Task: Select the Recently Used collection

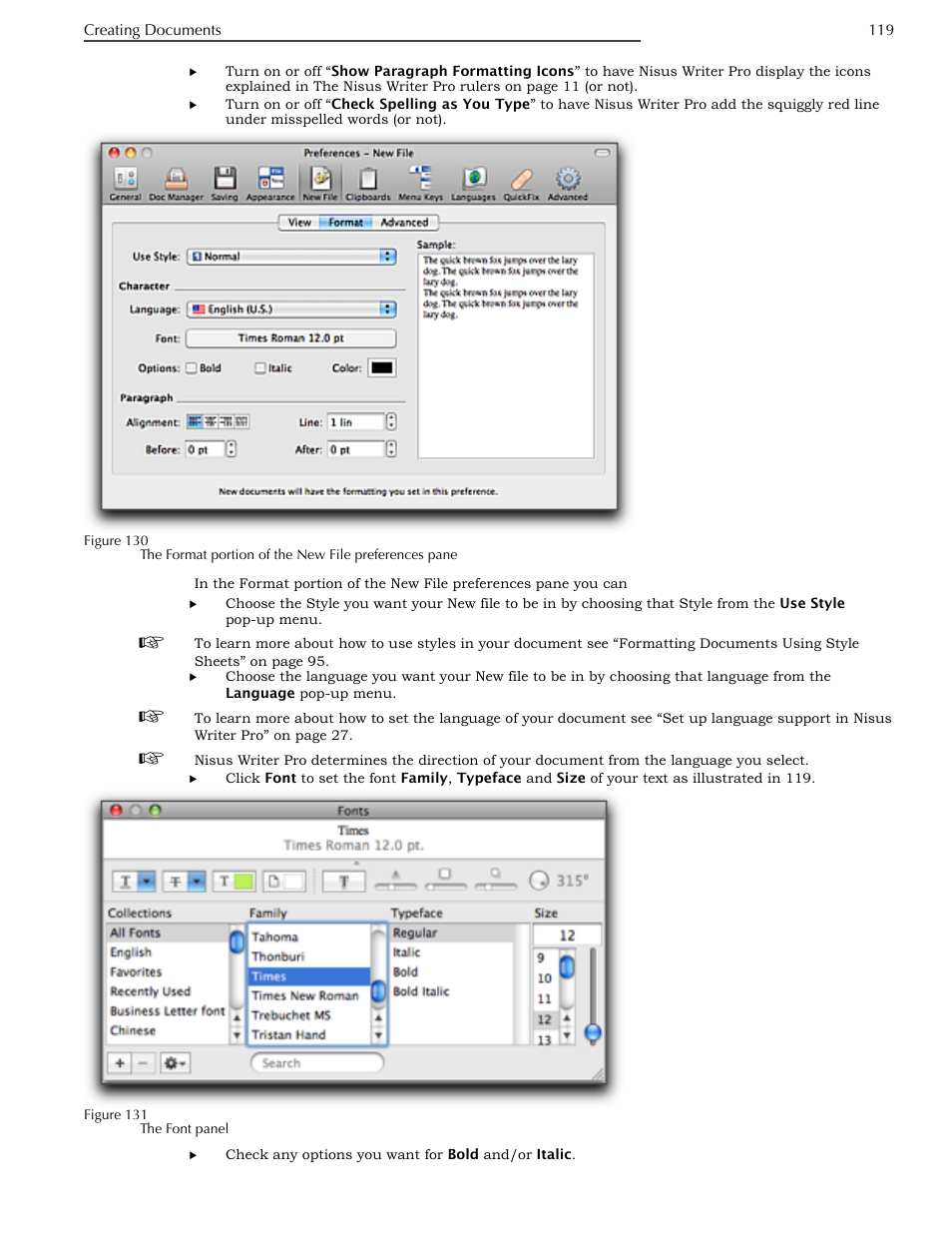Action: coord(168,991)
